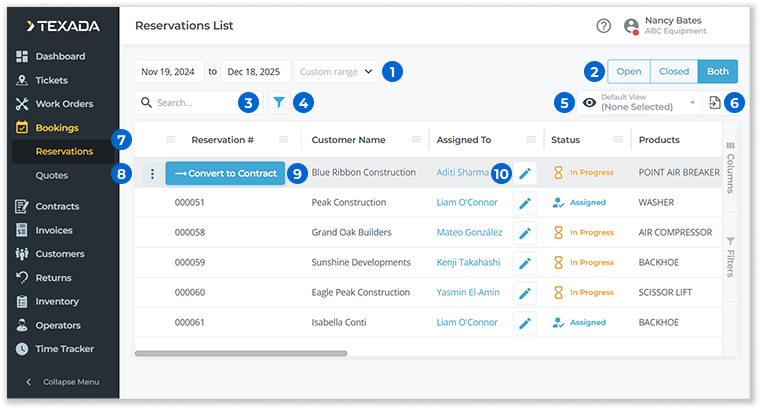Show only Open reservations
This screenshot has height=410, width=761.
[628, 71]
